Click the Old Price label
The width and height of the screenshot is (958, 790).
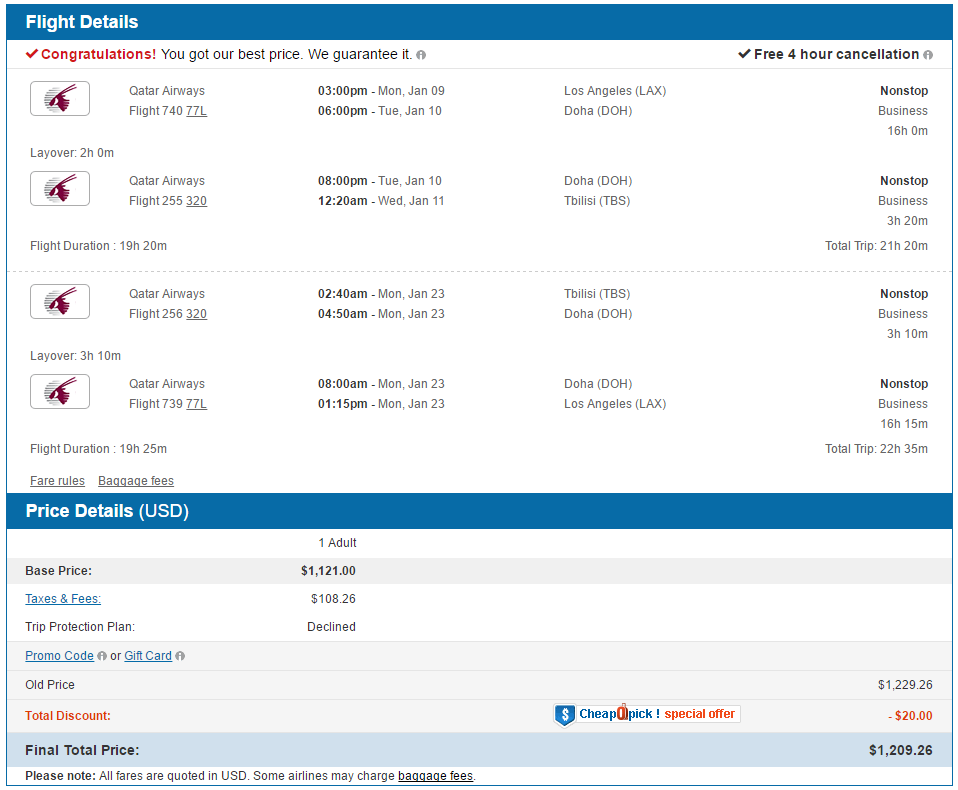(50, 685)
